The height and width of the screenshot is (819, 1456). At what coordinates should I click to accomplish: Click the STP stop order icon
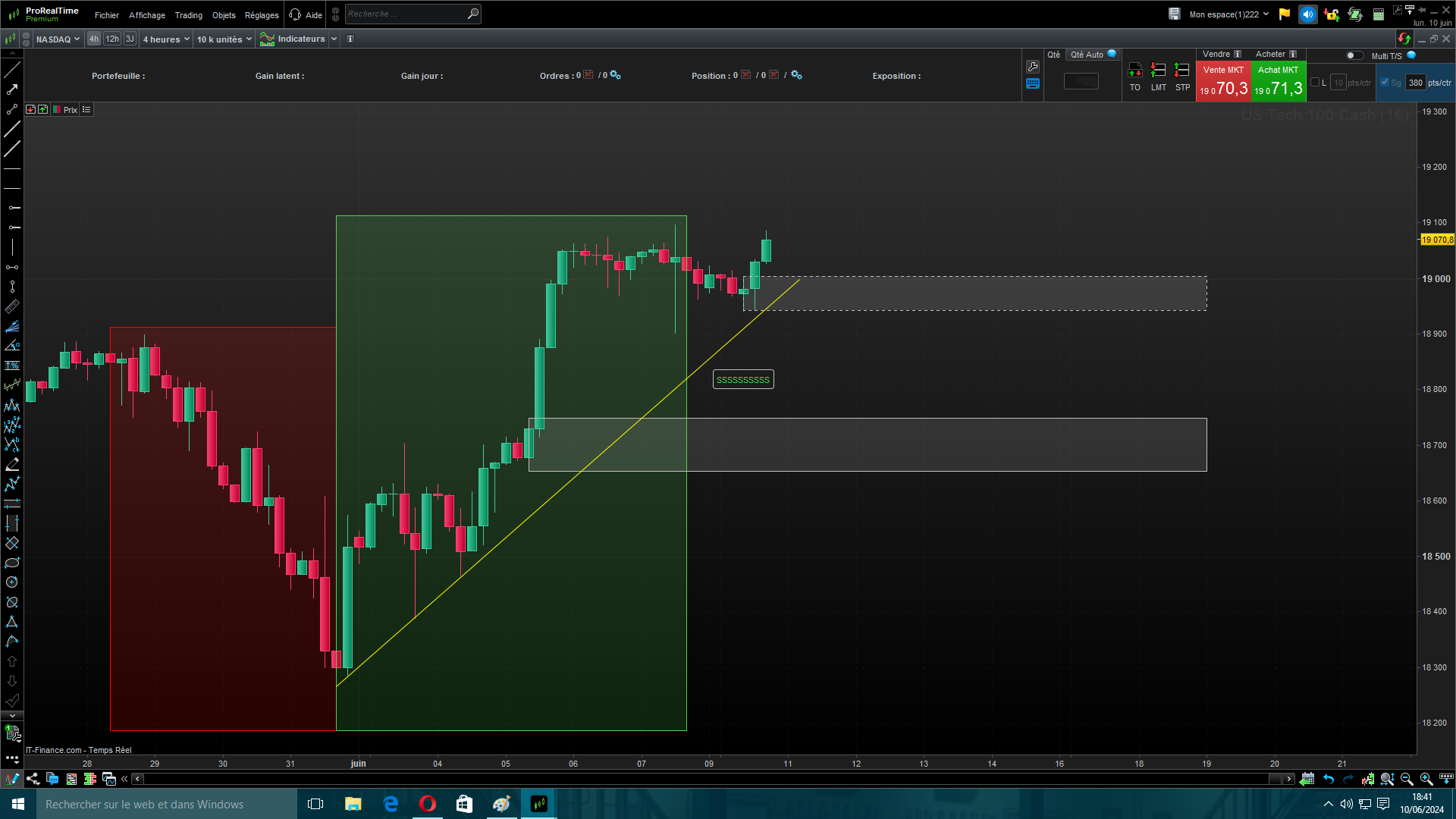1181,71
